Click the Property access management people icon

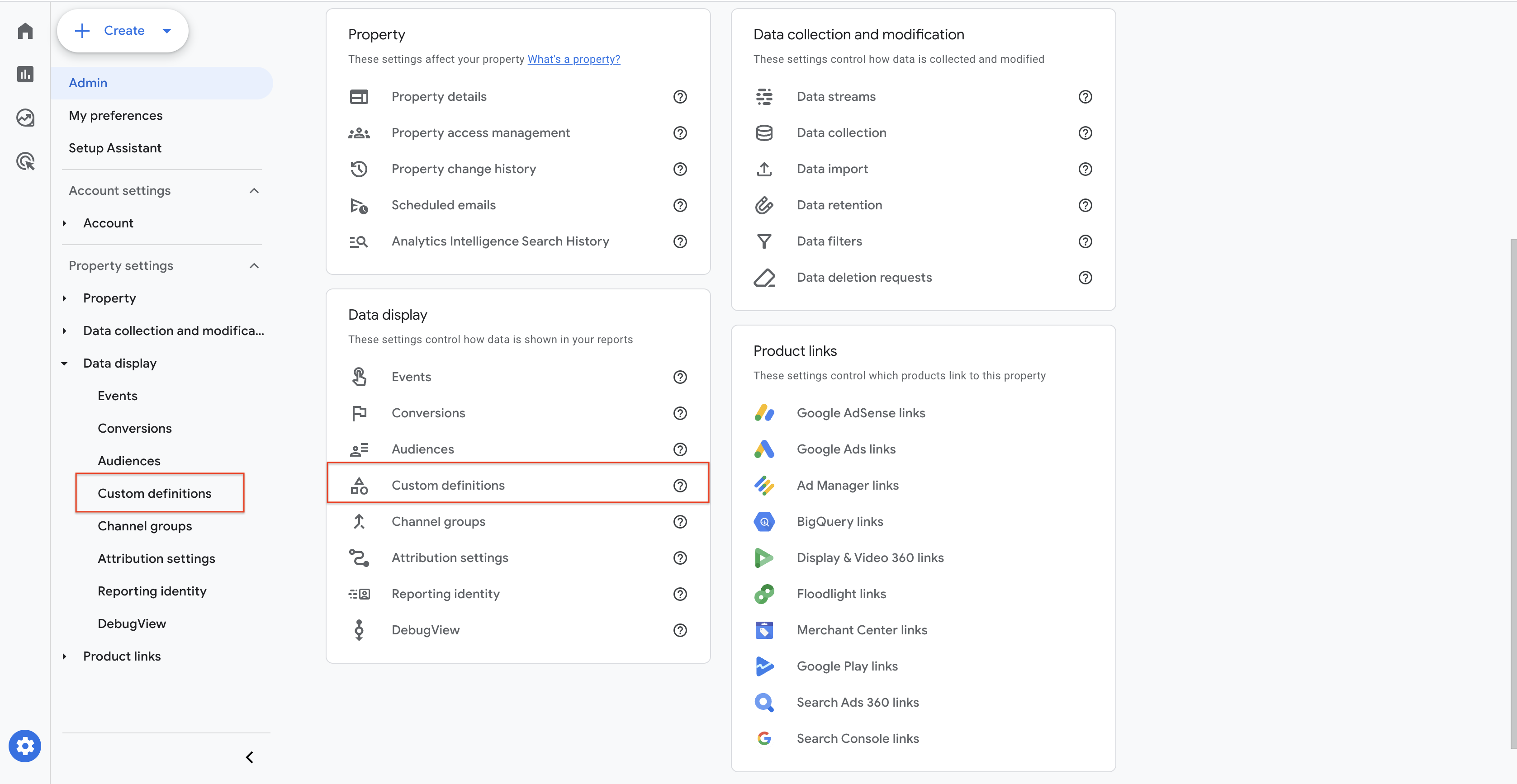[359, 133]
